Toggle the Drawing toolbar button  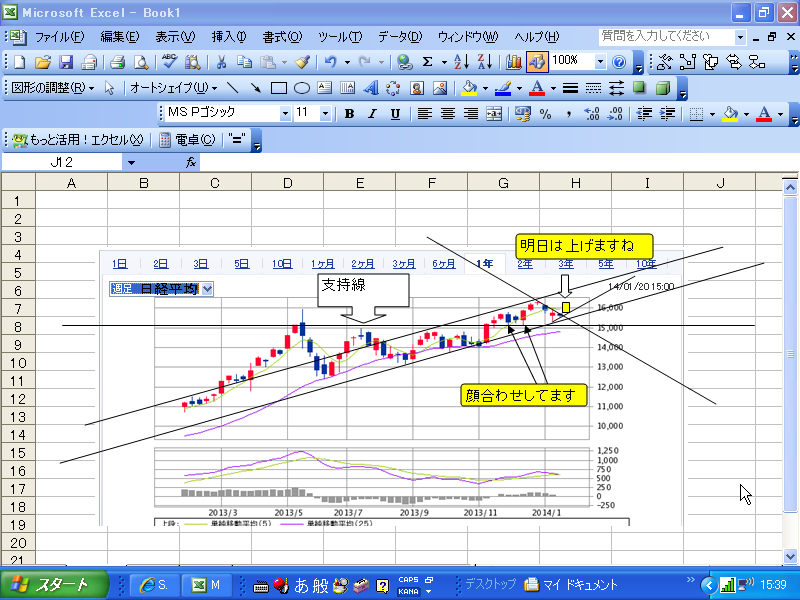(536, 62)
